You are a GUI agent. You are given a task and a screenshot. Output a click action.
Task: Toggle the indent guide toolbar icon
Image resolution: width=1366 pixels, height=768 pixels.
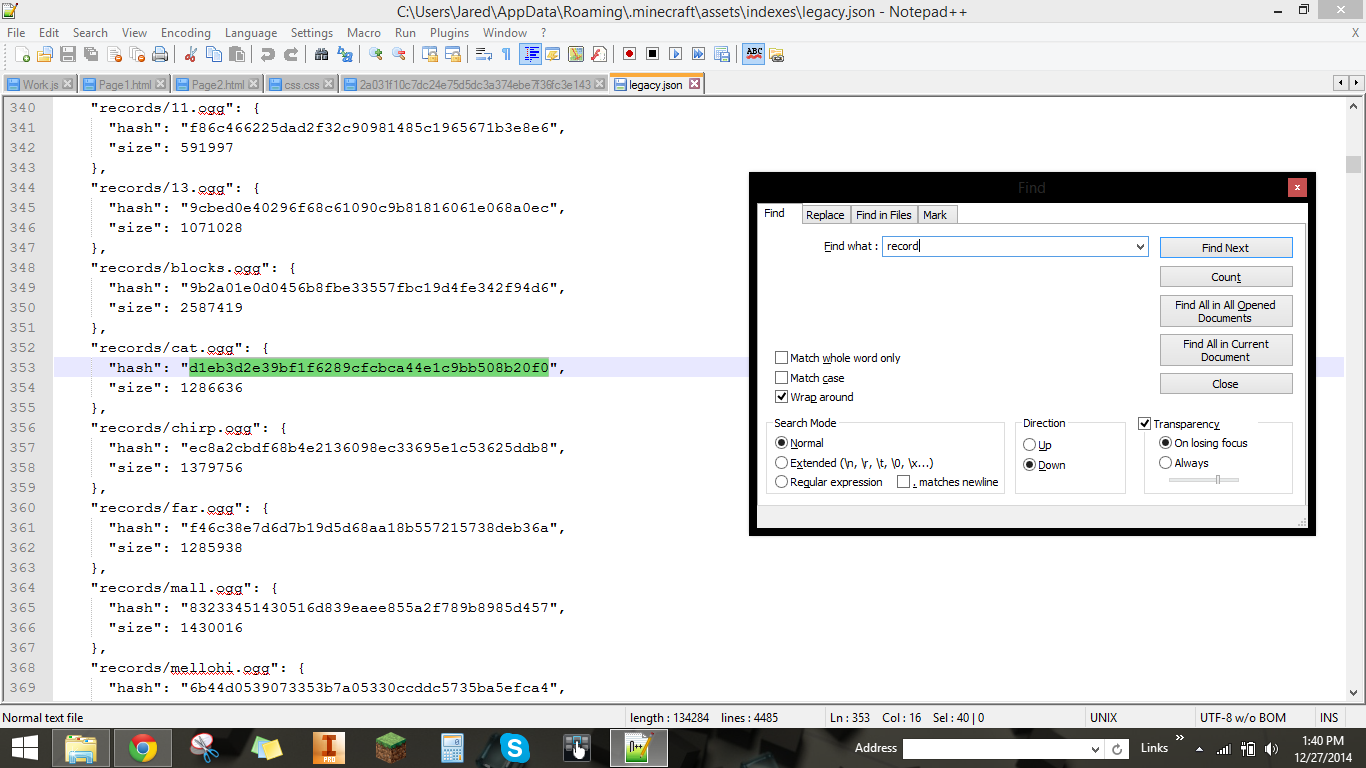click(x=530, y=54)
